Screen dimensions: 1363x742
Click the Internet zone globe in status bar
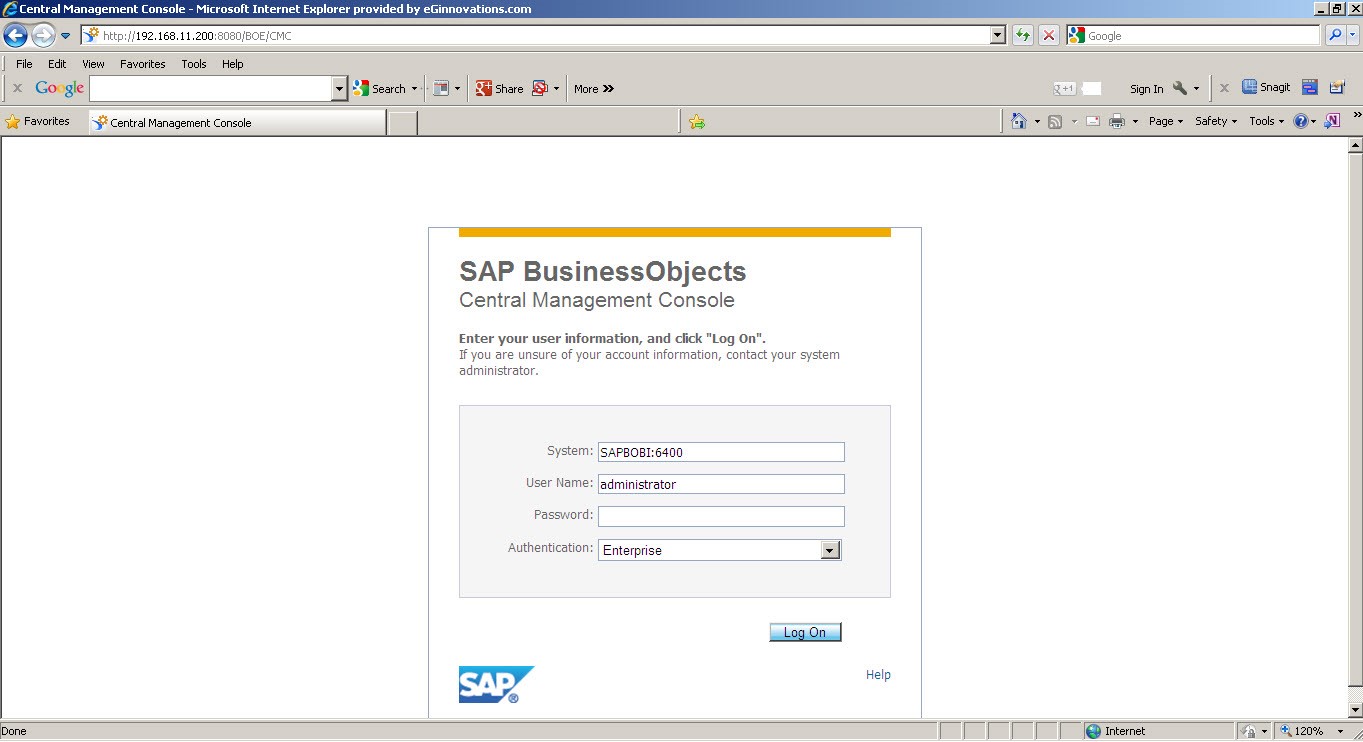tap(1093, 731)
